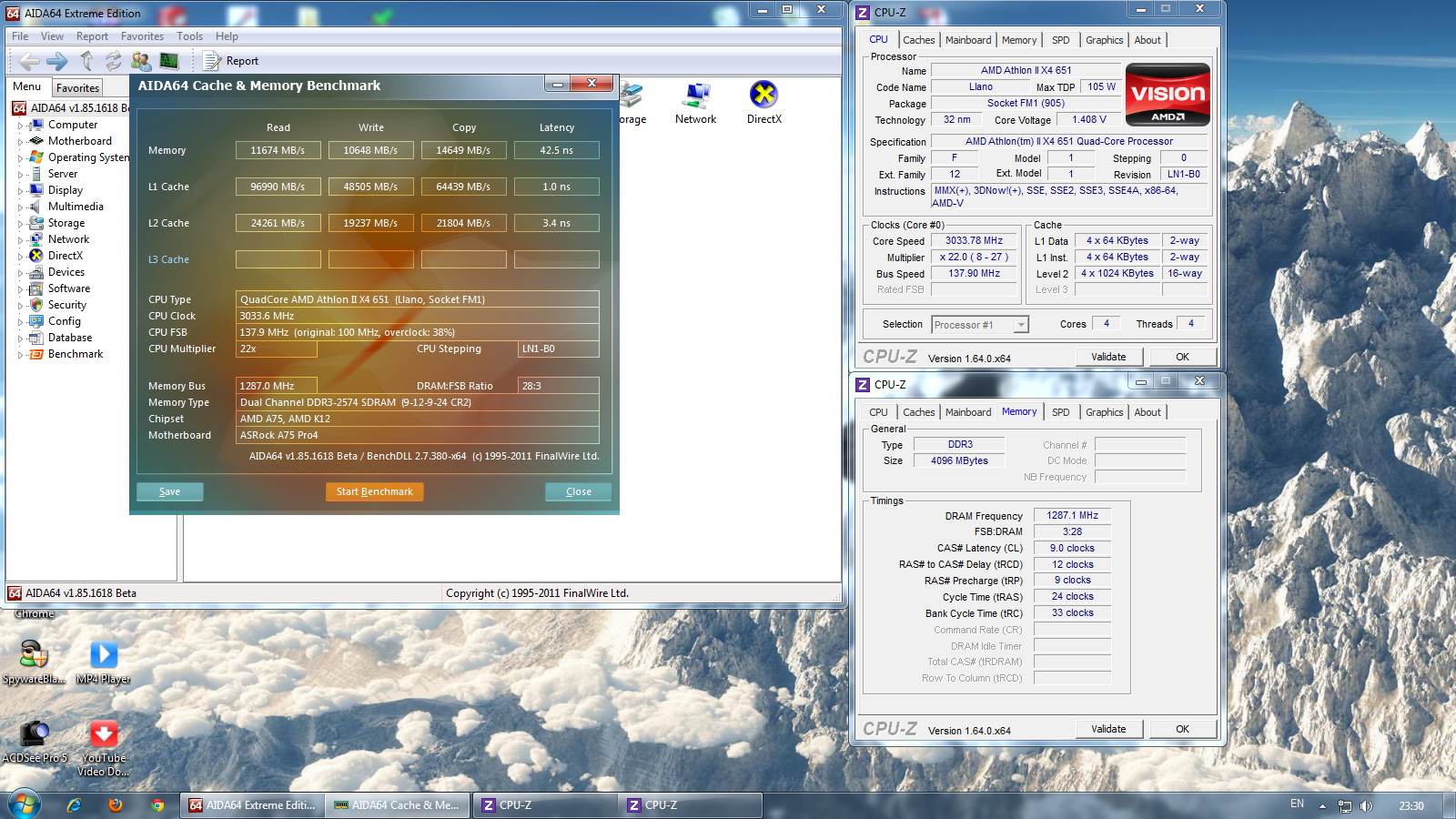
Task: Click the Refresh icon in AIDA64 toolbar
Action: 113,61
